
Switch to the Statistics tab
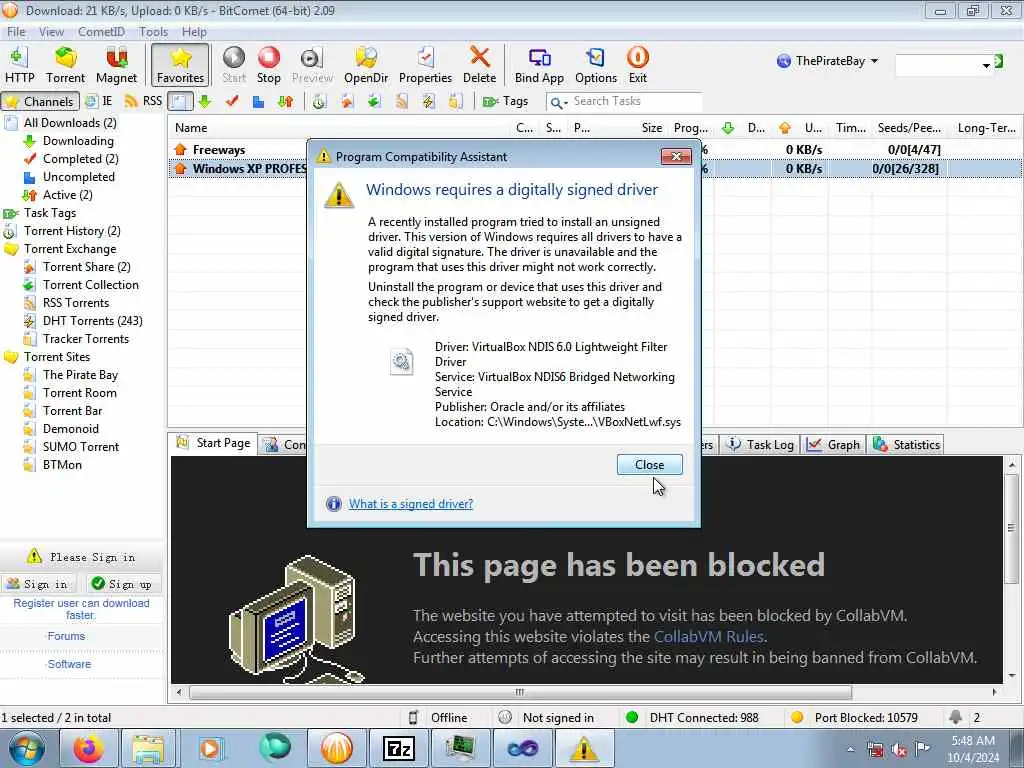(x=906, y=445)
